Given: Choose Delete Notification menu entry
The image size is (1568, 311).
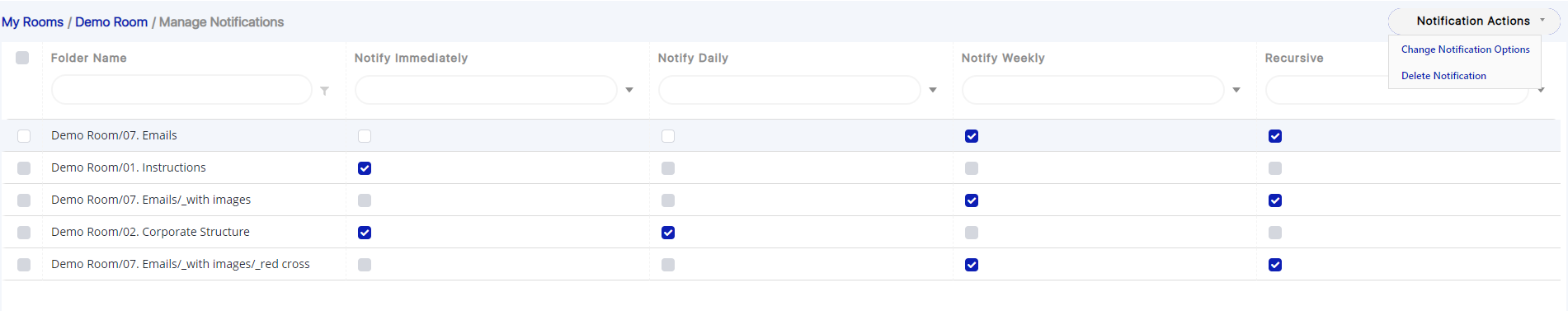Looking at the screenshot, I should 1443,76.
